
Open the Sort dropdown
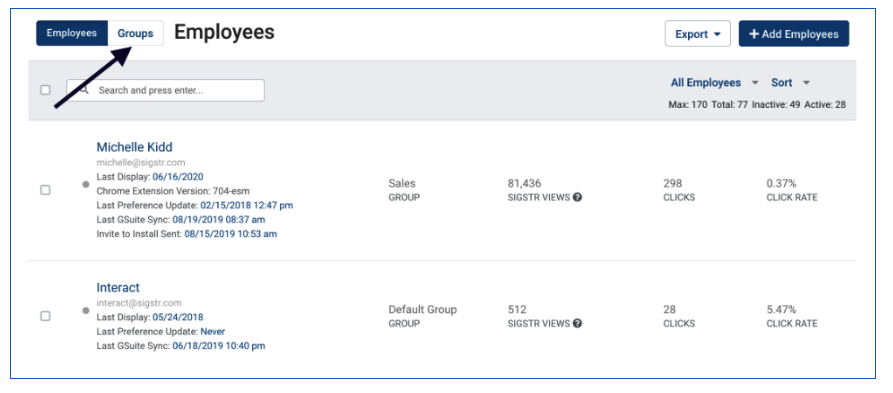tap(790, 83)
